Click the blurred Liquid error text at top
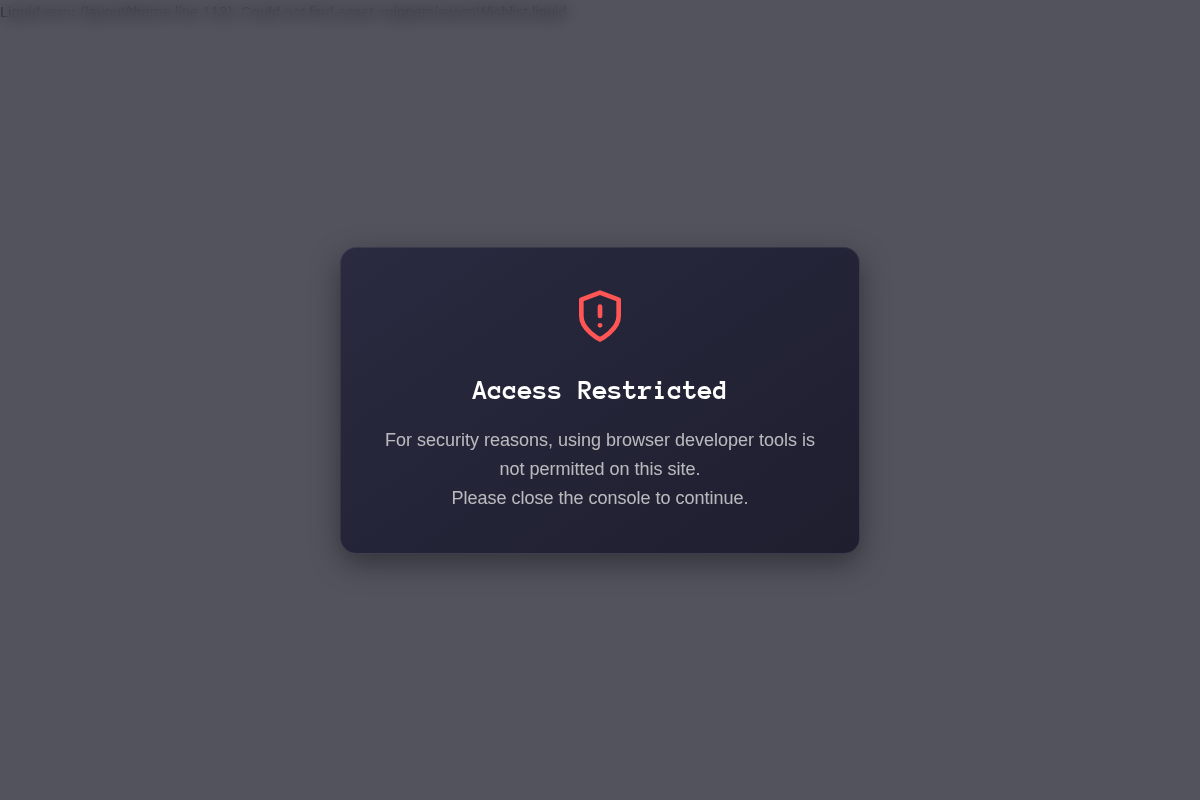Screen dimensions: 1200x800 [284, 12]
